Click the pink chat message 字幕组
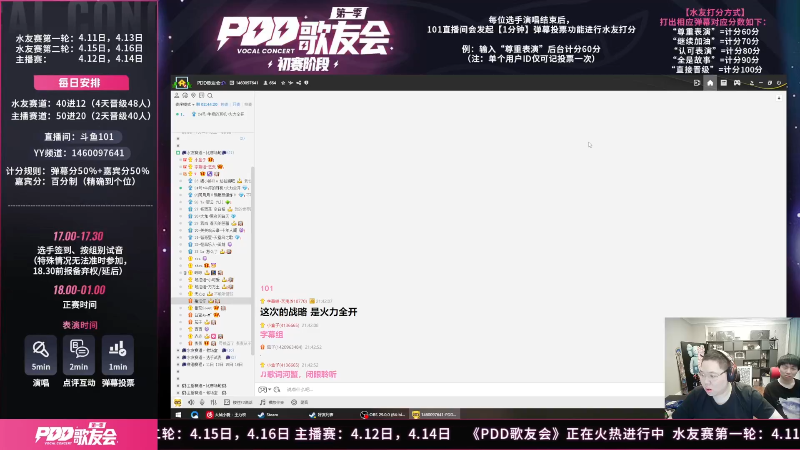 pyautogui.click(x=271, y=335)
